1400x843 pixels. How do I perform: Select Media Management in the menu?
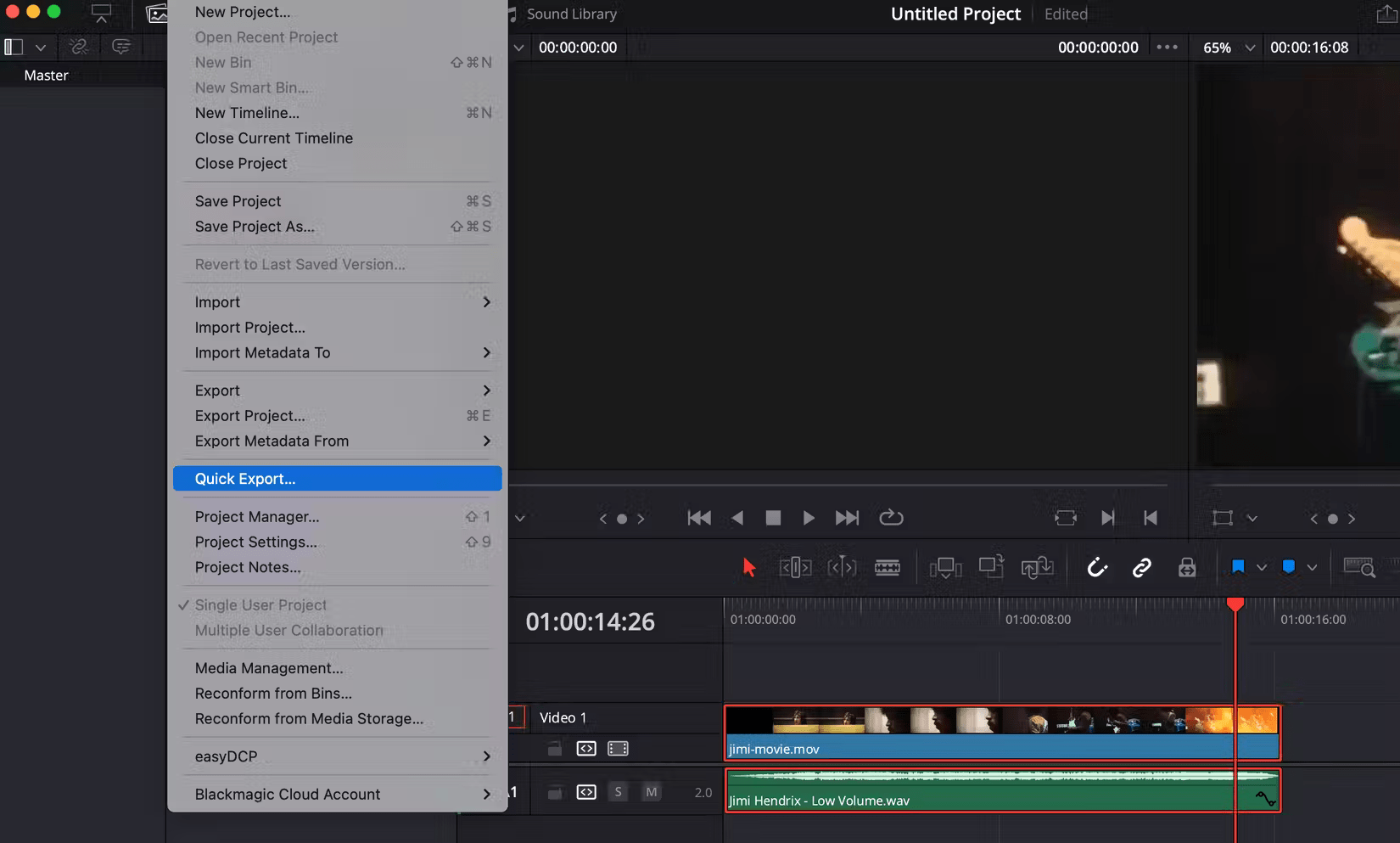(268, 668)
